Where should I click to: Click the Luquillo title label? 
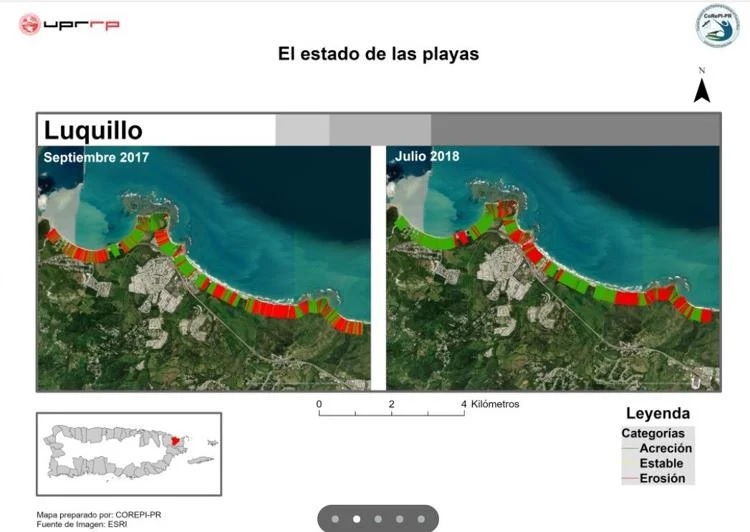pyautogui.click(x=93, y=130)
